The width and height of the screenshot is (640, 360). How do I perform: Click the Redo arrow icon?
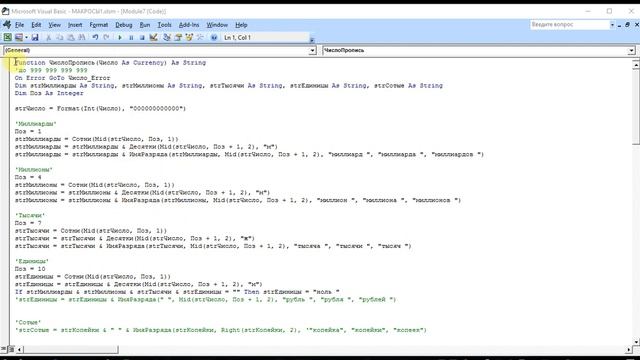point(106,38)
